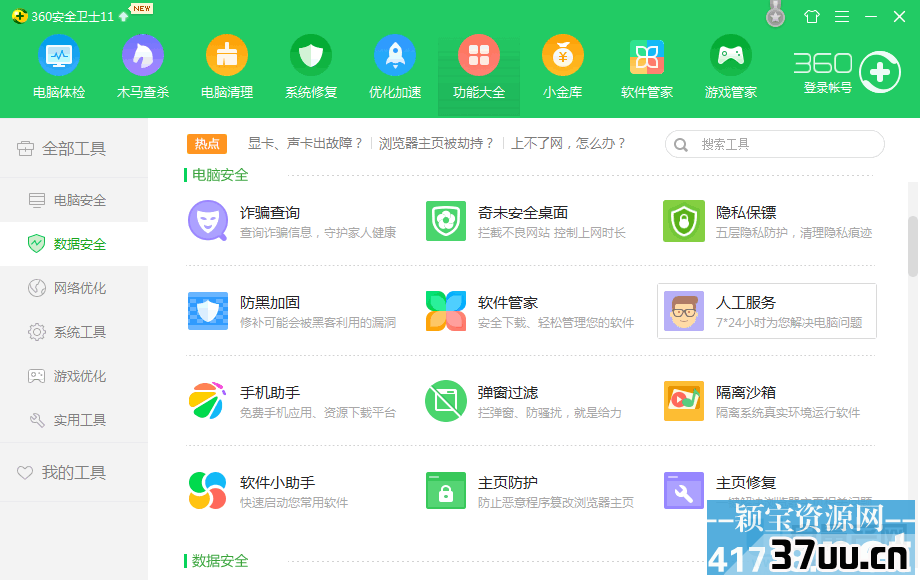The height and width of the screenshot is (580, 920).
Task: Switch to 功能大全 toolbar tab
Action: point(479,76)
